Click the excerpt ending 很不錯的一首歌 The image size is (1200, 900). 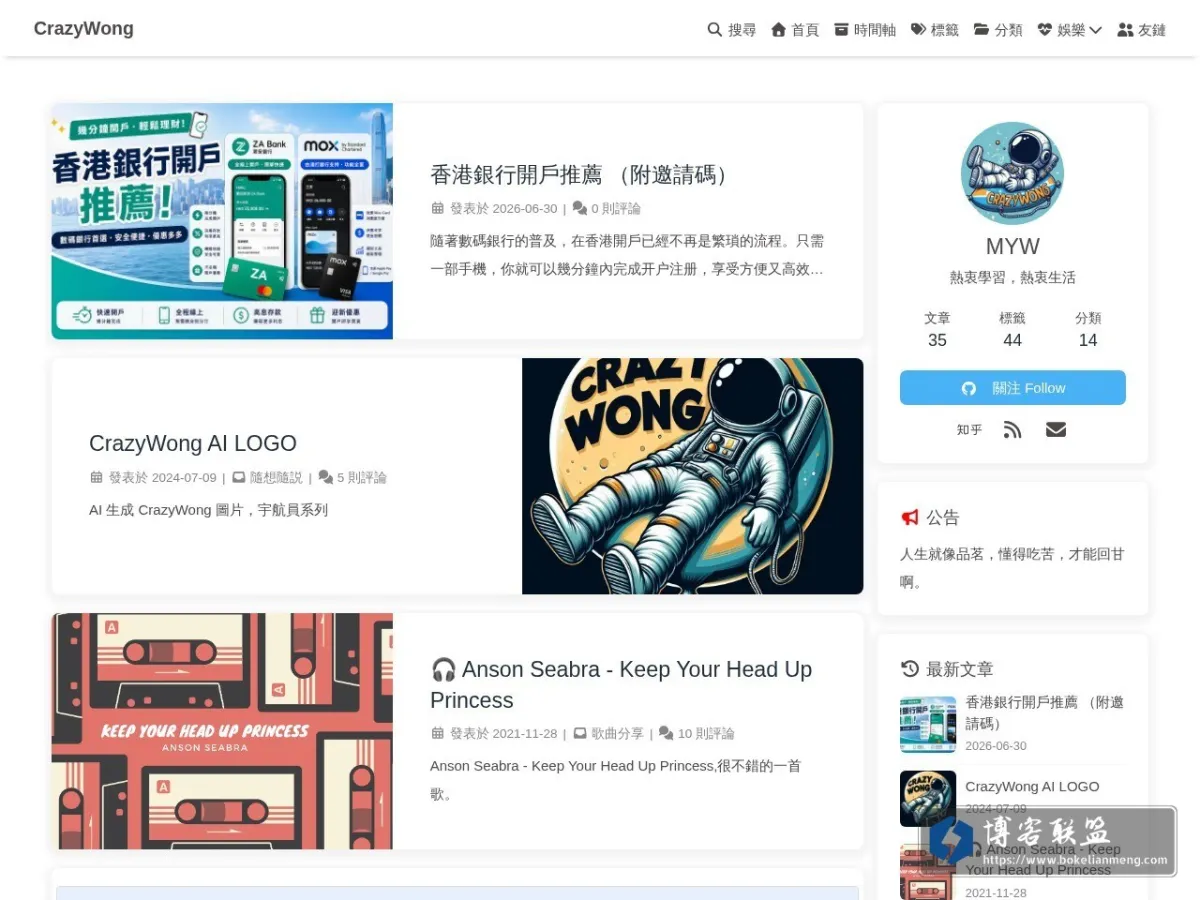(x=615, y=780)
